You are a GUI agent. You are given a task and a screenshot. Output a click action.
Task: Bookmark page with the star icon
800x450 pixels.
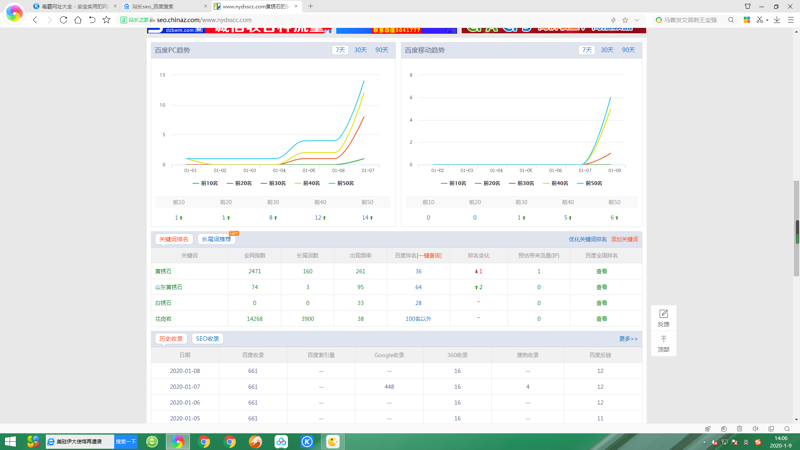click(x=625, y=20)
